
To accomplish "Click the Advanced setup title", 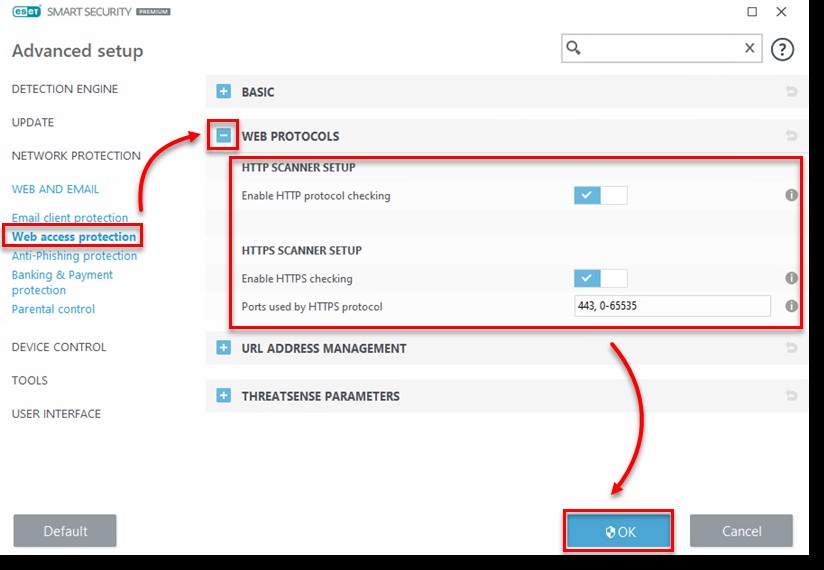I will click(77, 51).
